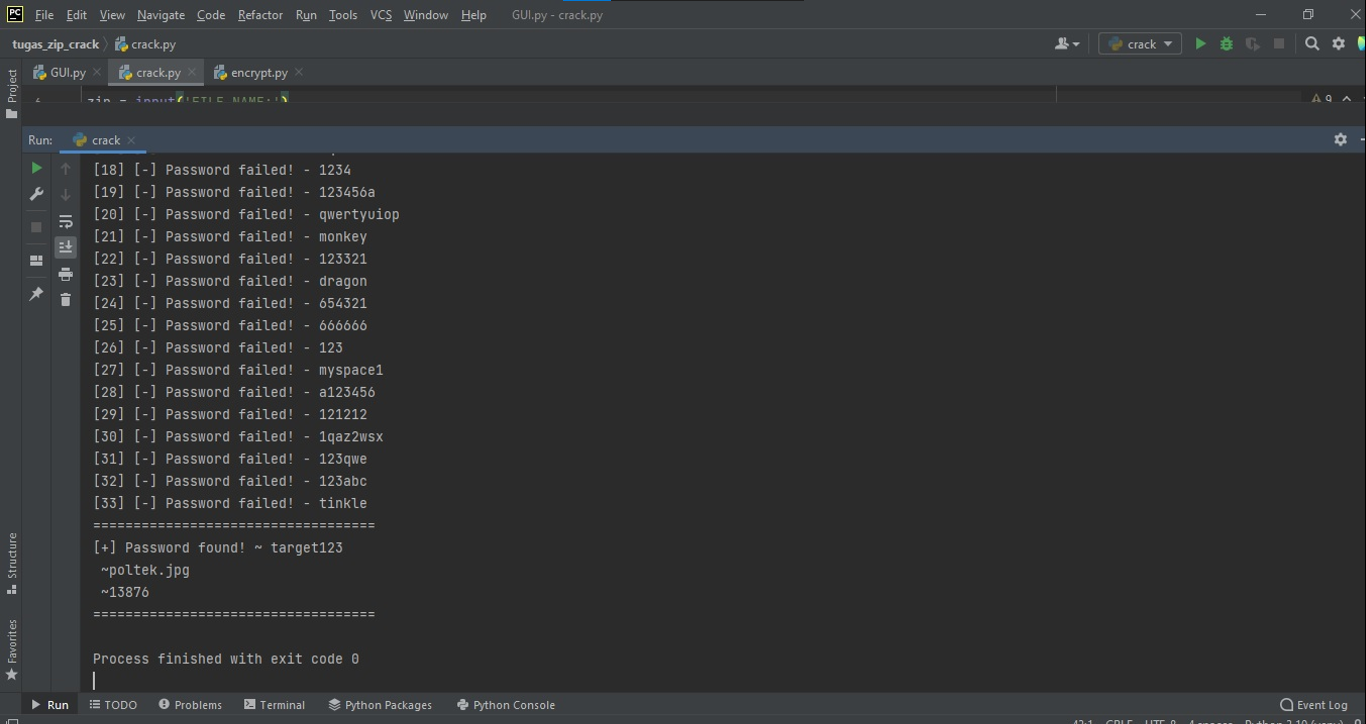
Task: Click the tugas_zip_crack breadcrumb
Action: [x=56, y=44]
